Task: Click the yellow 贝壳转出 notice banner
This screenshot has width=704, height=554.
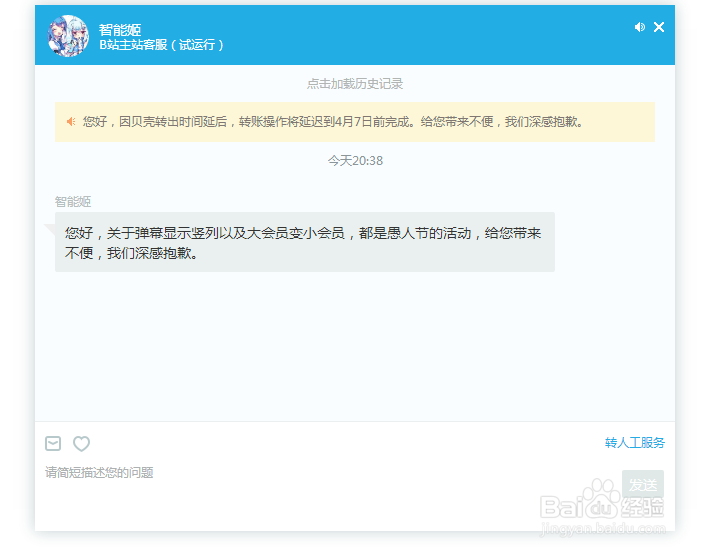Action: click(355, 122)
